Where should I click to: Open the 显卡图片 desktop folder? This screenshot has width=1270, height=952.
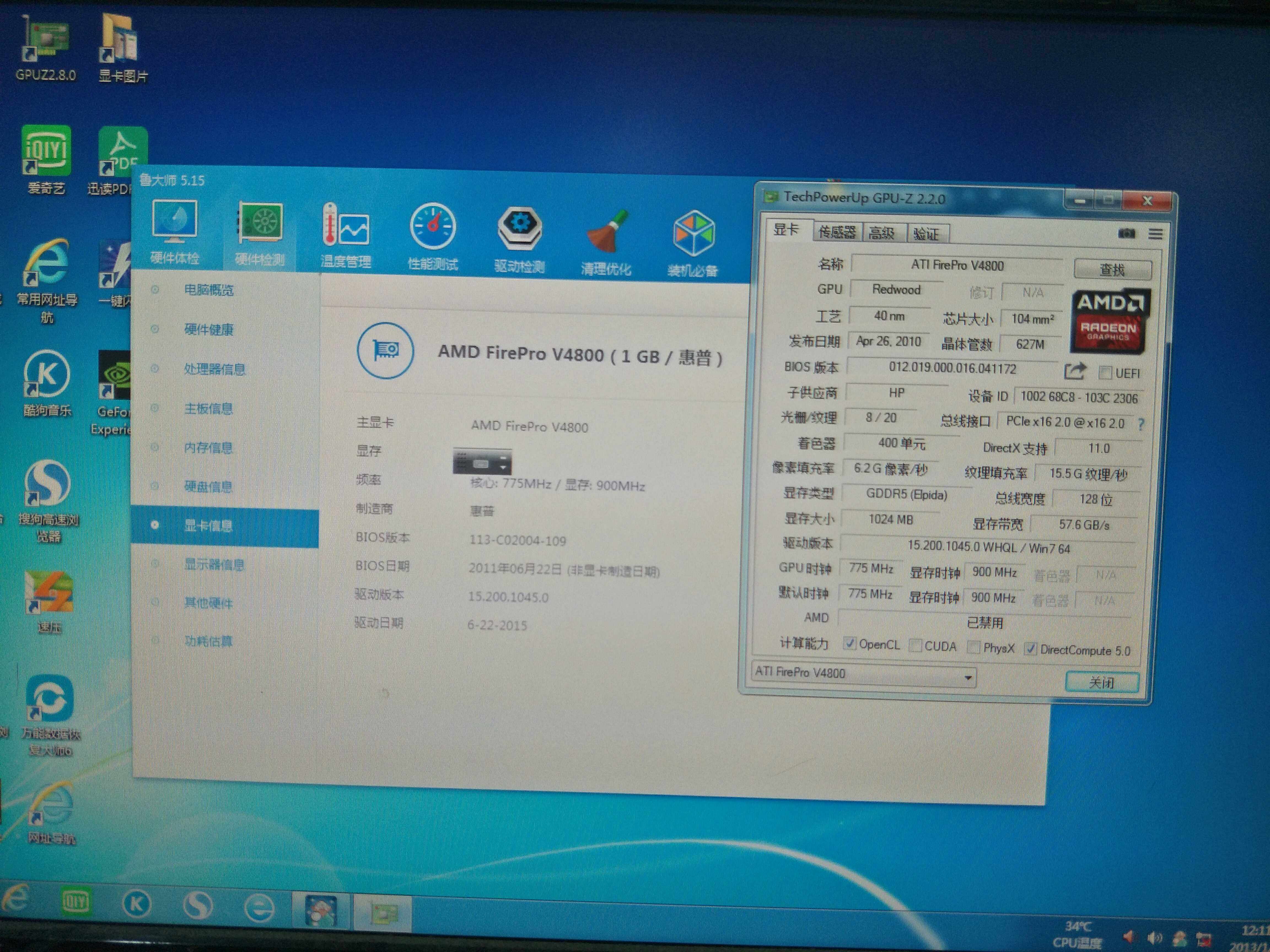(122, 49)
